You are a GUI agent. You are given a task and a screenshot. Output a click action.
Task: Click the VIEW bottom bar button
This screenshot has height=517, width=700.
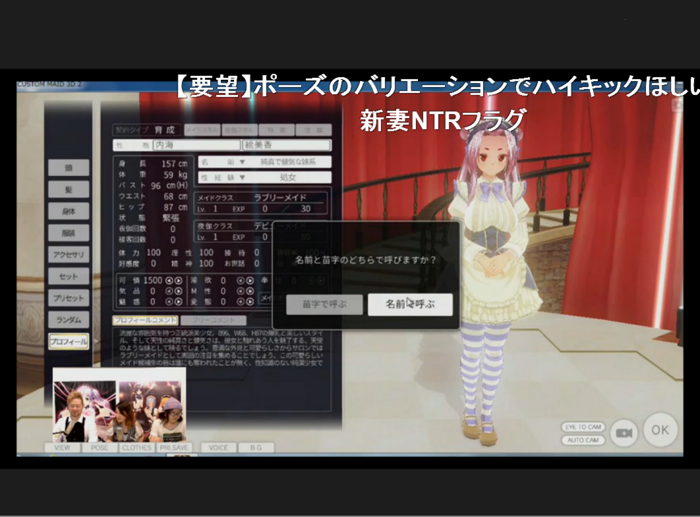62,447
